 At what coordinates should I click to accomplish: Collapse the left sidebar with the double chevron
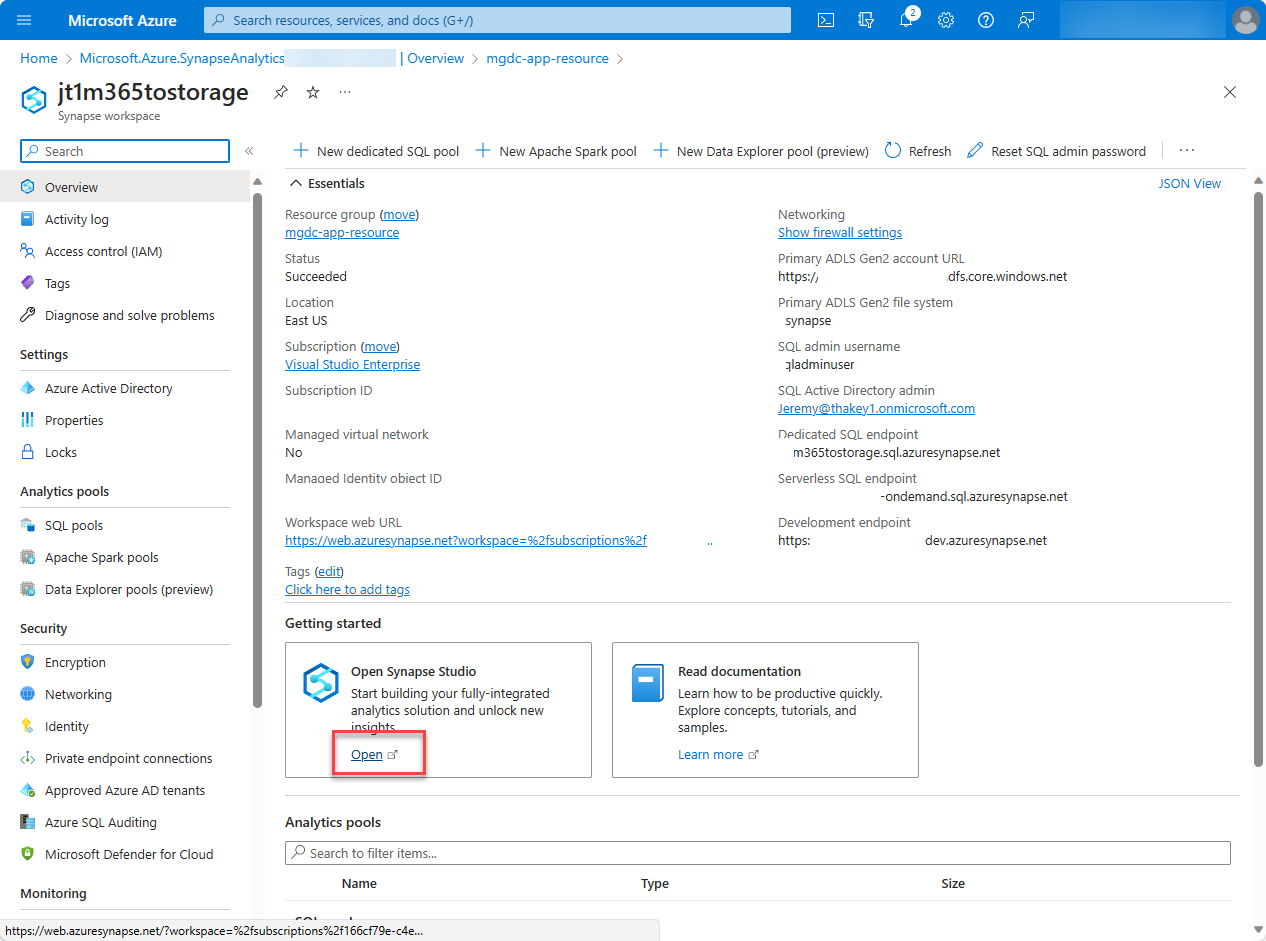248,151
